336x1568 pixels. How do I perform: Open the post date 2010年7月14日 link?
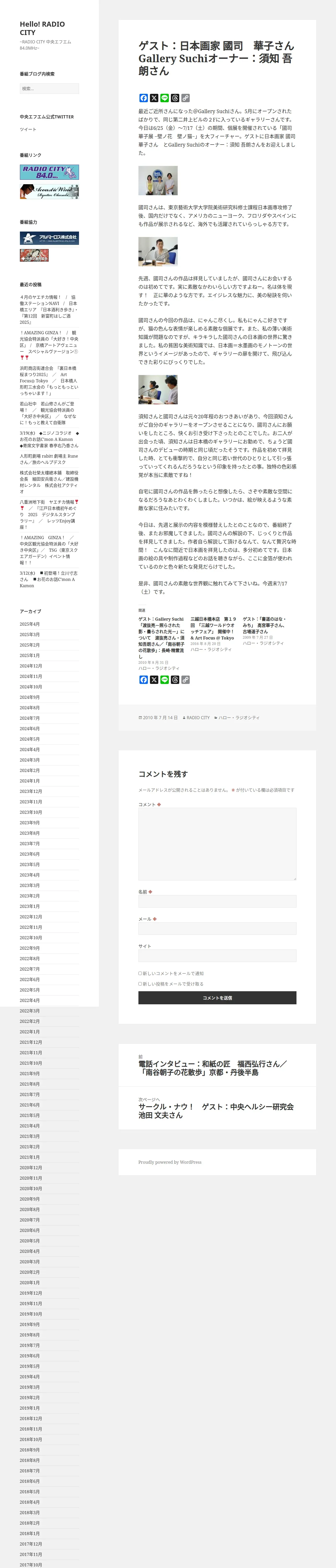coord(160,718)
